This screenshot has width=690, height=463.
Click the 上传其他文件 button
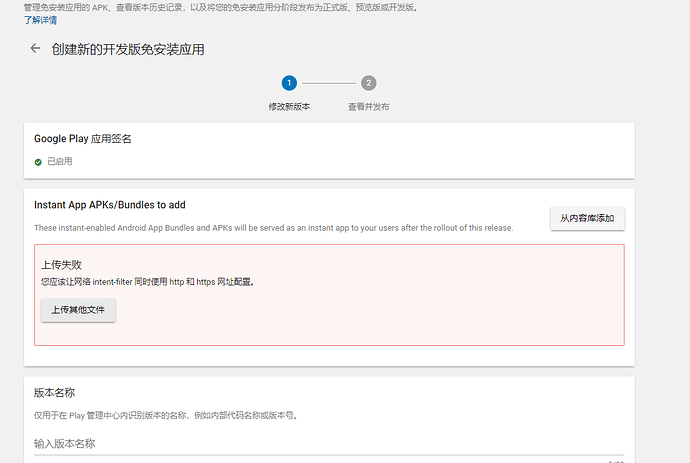[78, 310]
